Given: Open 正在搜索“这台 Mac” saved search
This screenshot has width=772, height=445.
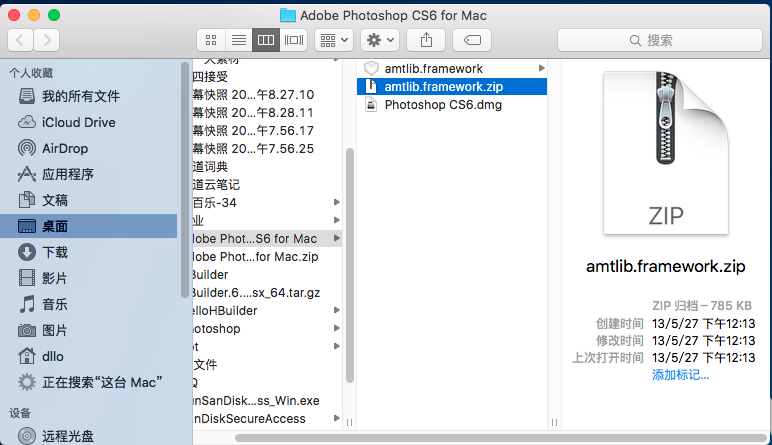Looking at the screenshot, I should click(x=89, y=382).
